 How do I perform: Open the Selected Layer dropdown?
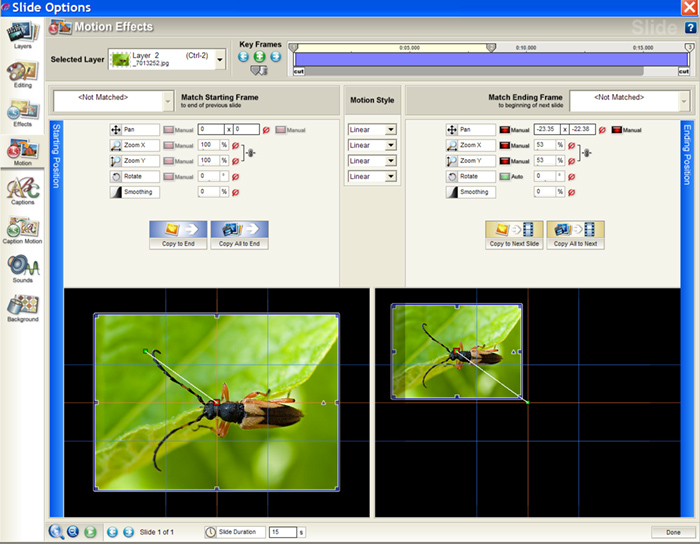pos(220,59)
